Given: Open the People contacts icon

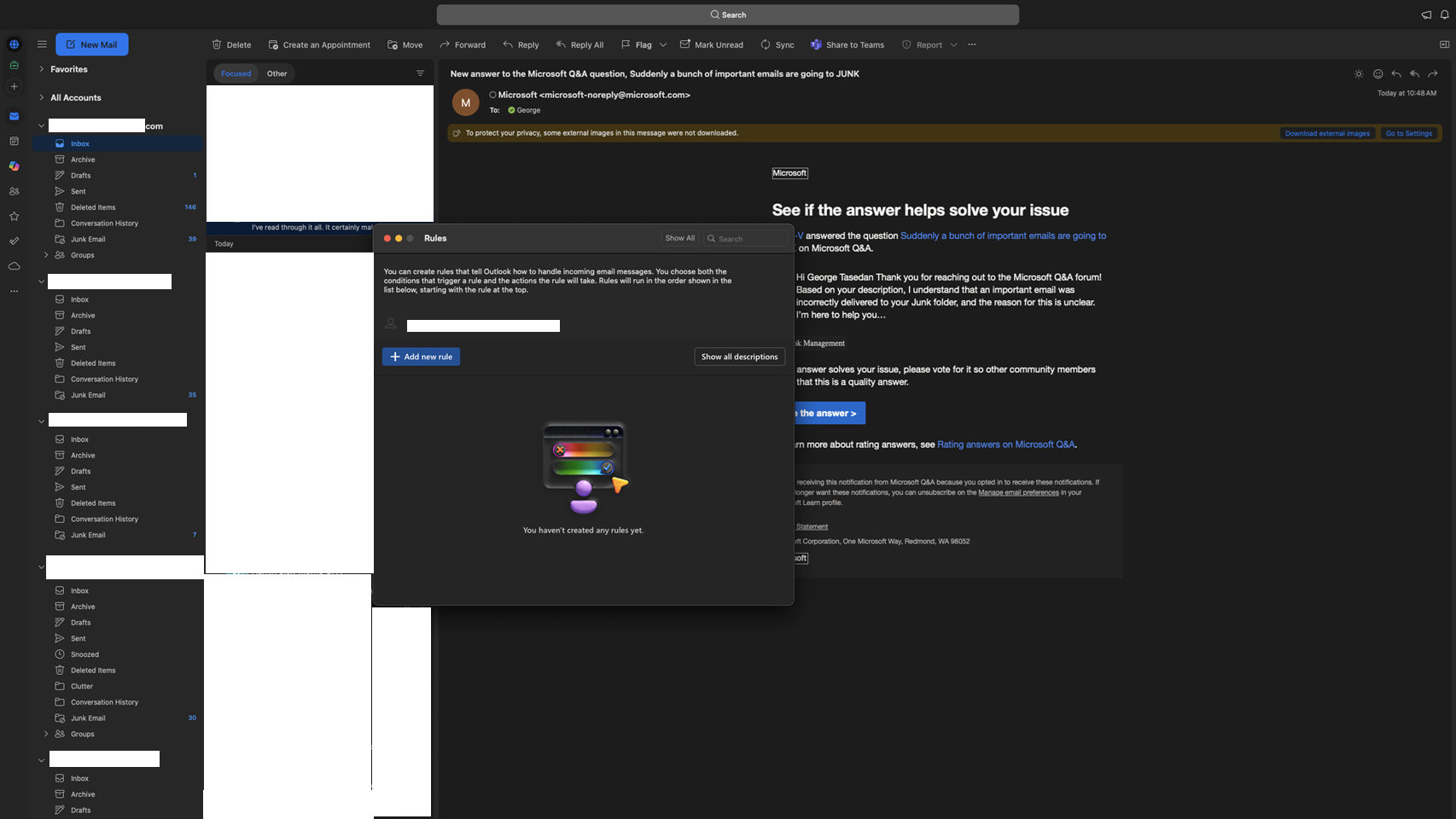Looking at the screenshot, I should [14, 191].
